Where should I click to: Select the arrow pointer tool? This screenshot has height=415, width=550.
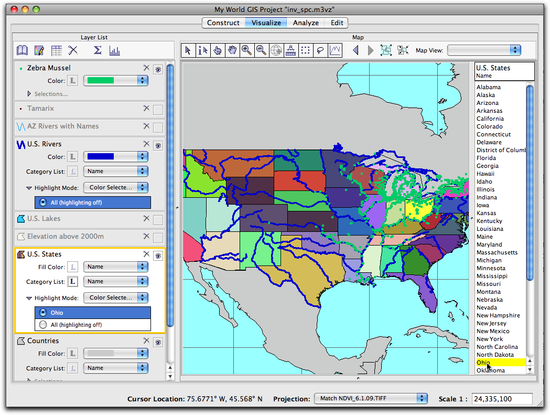coord(188,51)
